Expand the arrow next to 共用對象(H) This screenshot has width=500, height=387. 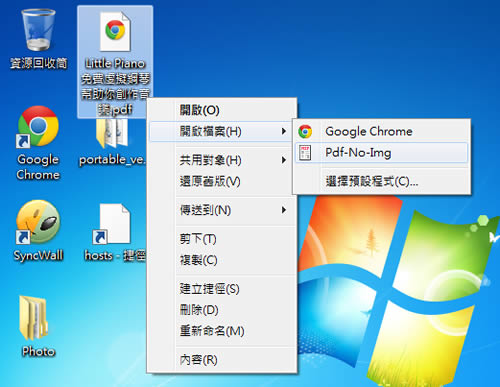pos(284,160)
